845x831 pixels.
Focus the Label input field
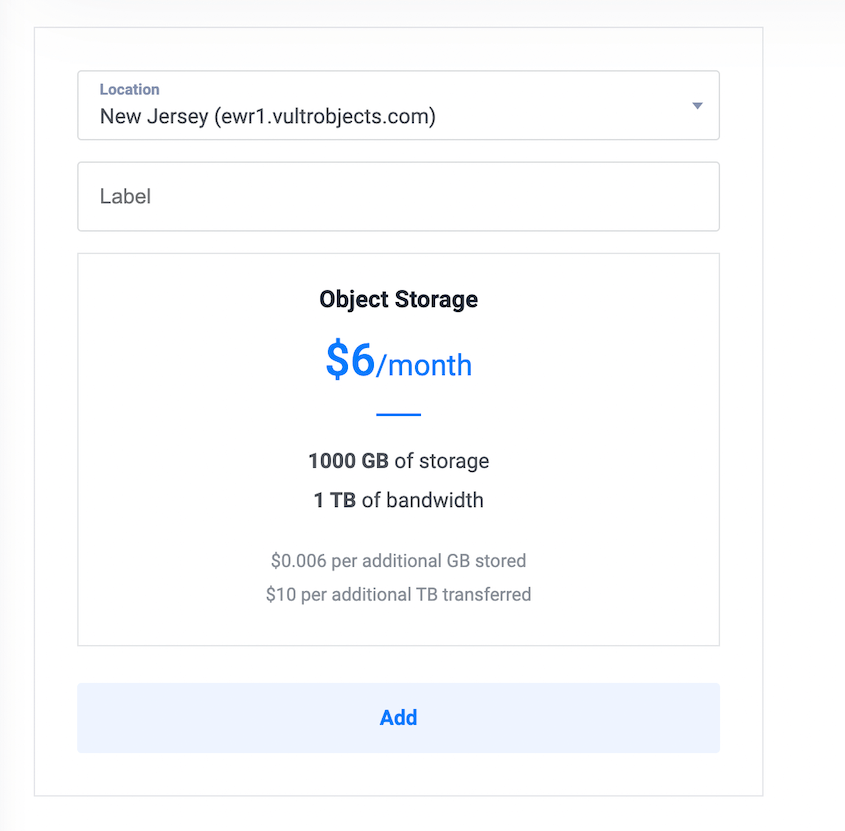(x=398, y=196)
